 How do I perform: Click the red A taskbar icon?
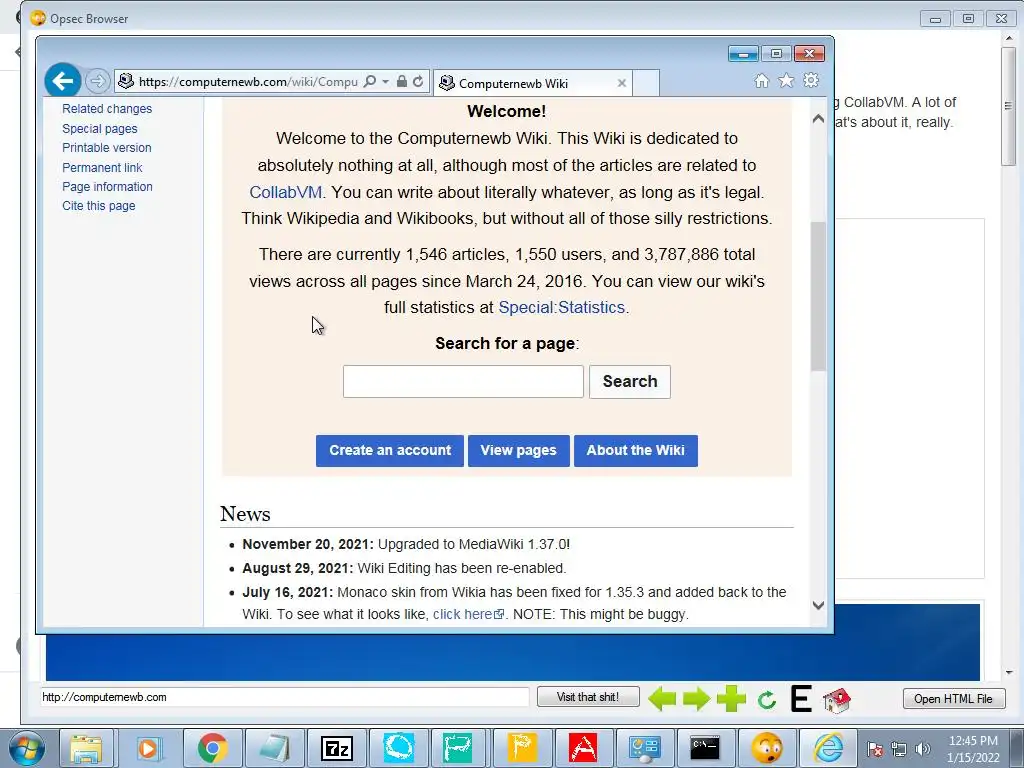pyautogui.click(x=583, y=748)
